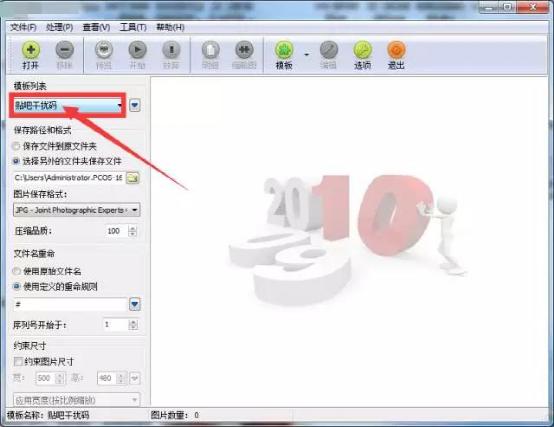The height and width of the screenshot is (427, 554).
Task: Click the 压缩品质 100 spinner arrows
Action: point(133,231)
